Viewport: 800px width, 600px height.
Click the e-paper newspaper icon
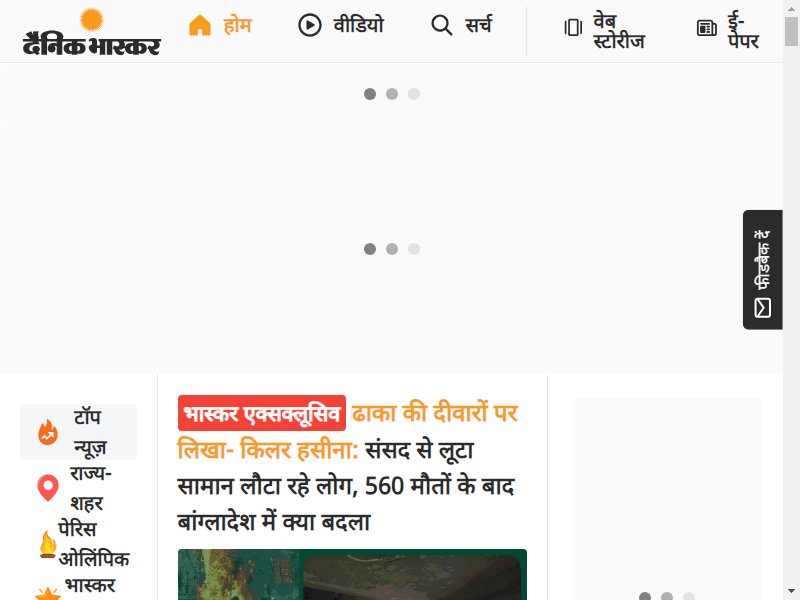(x=707, y=28)
